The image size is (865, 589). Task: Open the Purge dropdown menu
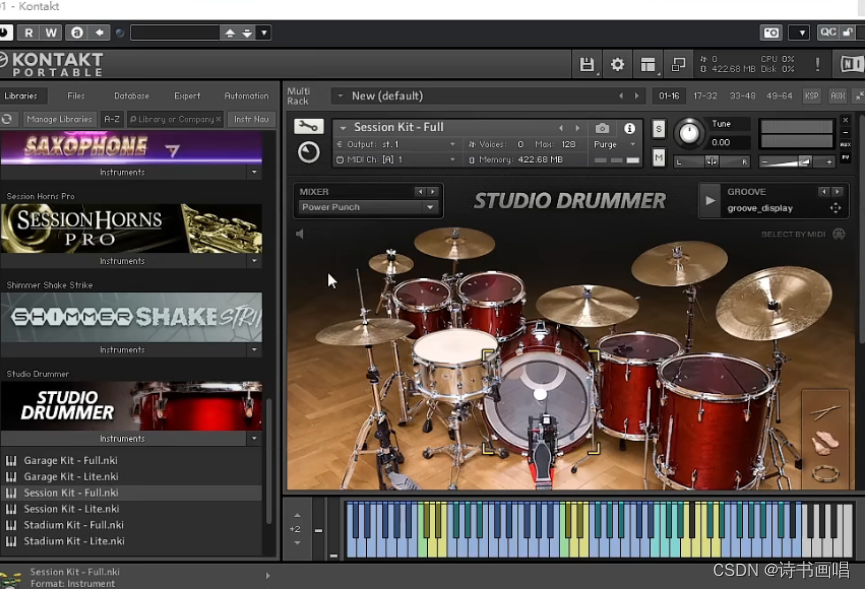tap(616, 144)
